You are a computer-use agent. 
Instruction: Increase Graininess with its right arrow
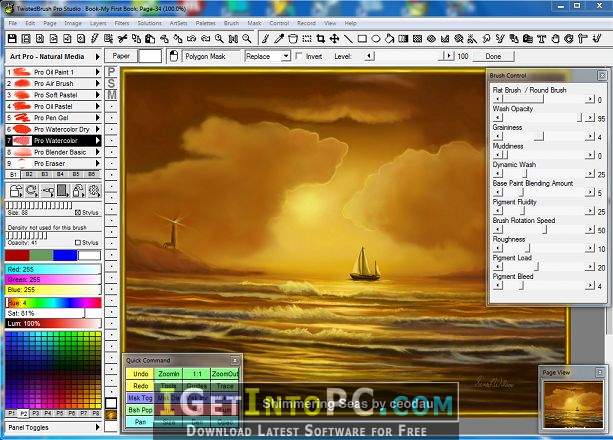[589, 136]
